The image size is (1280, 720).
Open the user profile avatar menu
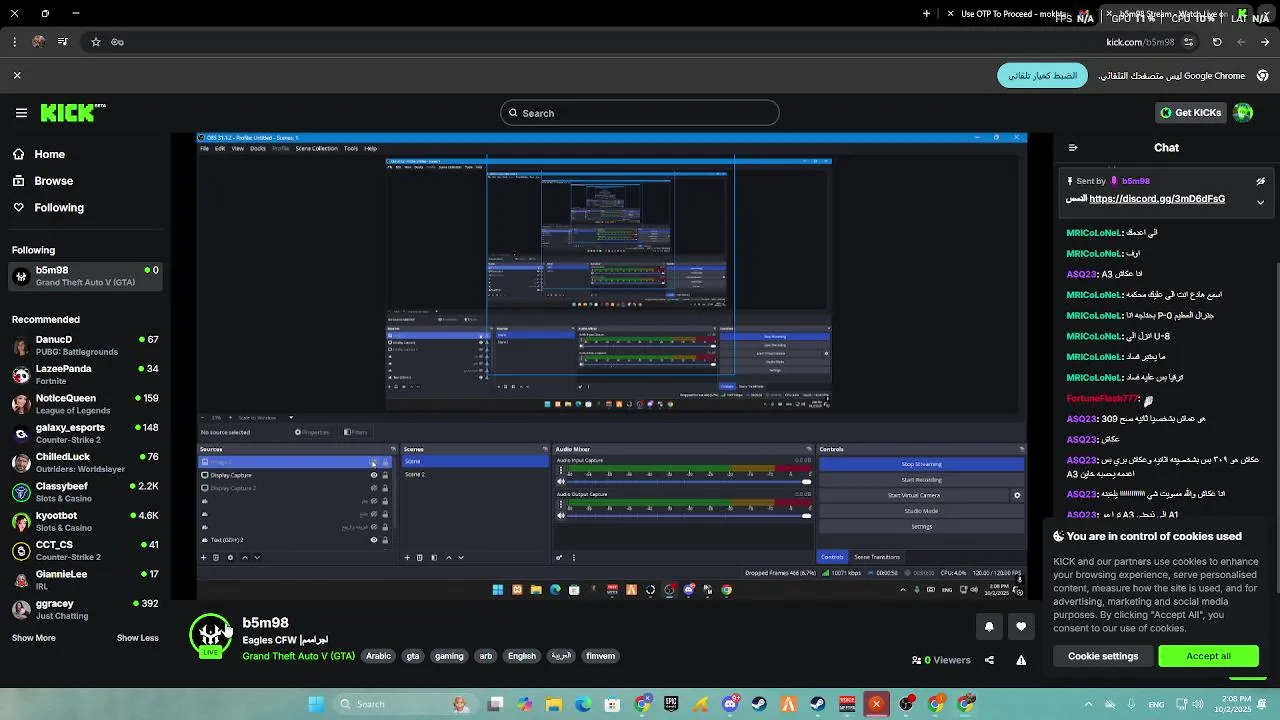1243,113
